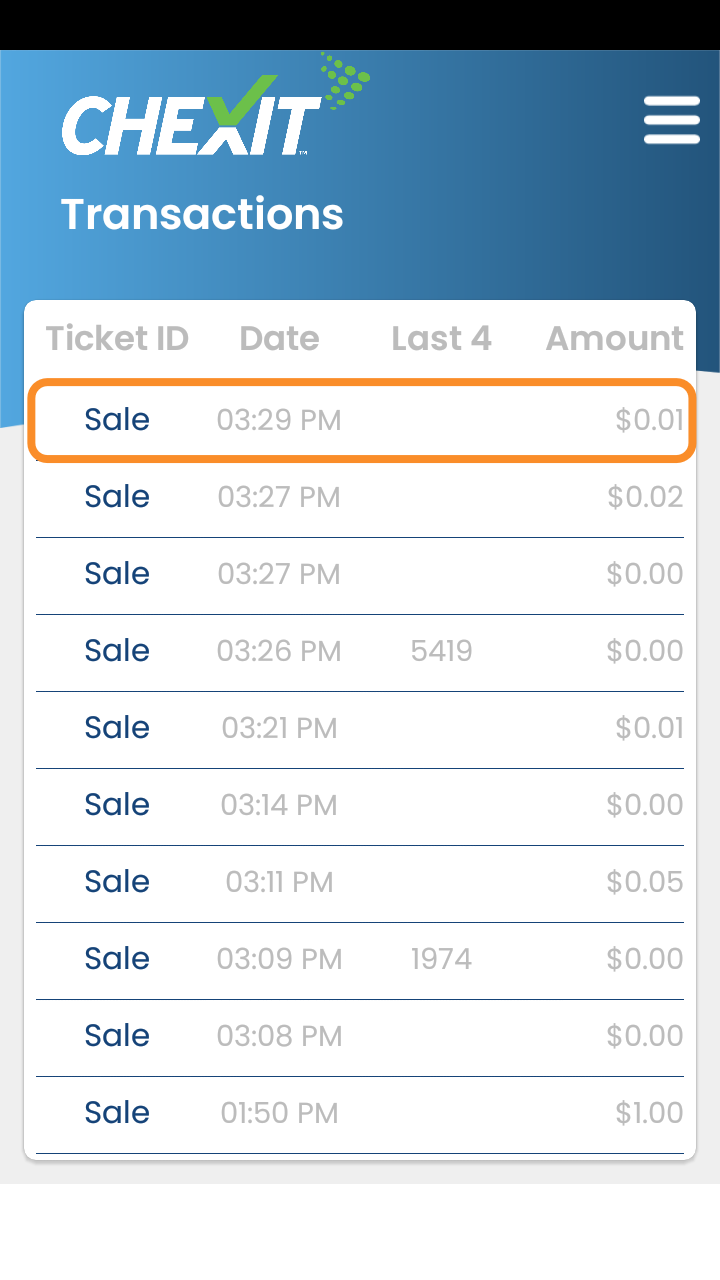Click the Transactions page heading
This screenshot has height=1280, width=720.
[202, 214]
